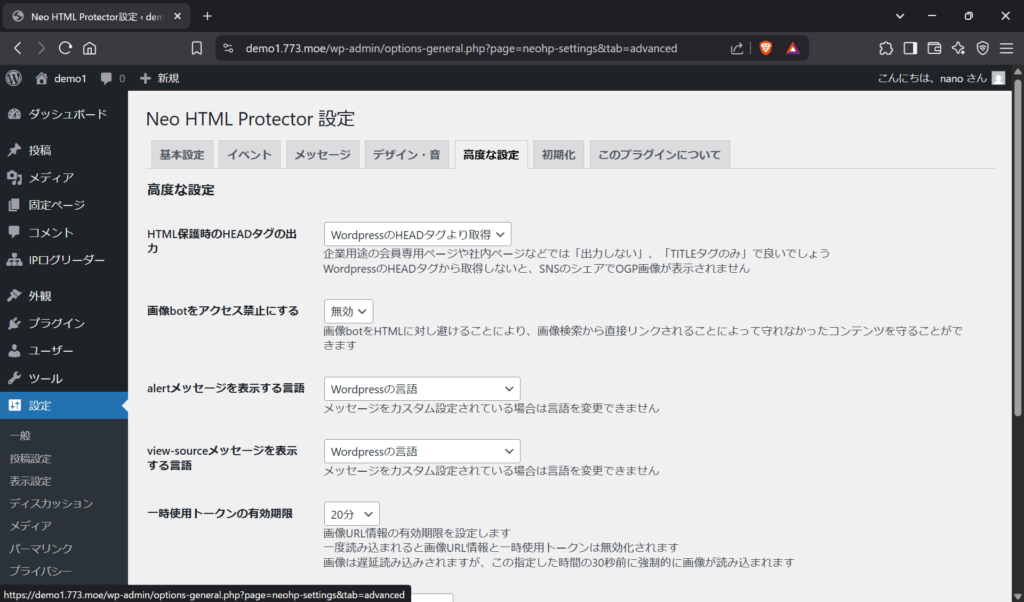Click the browser home icon
Viewport: 1024px width, 602px height.
click(x=90, y=48)
